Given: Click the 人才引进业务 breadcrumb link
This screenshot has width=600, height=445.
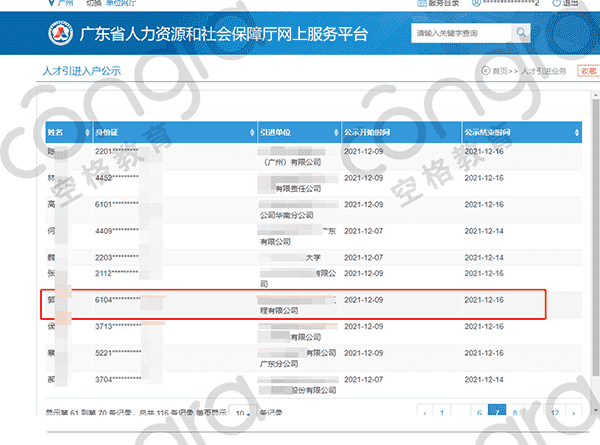Looking at the screenshot, I should 543,71.
